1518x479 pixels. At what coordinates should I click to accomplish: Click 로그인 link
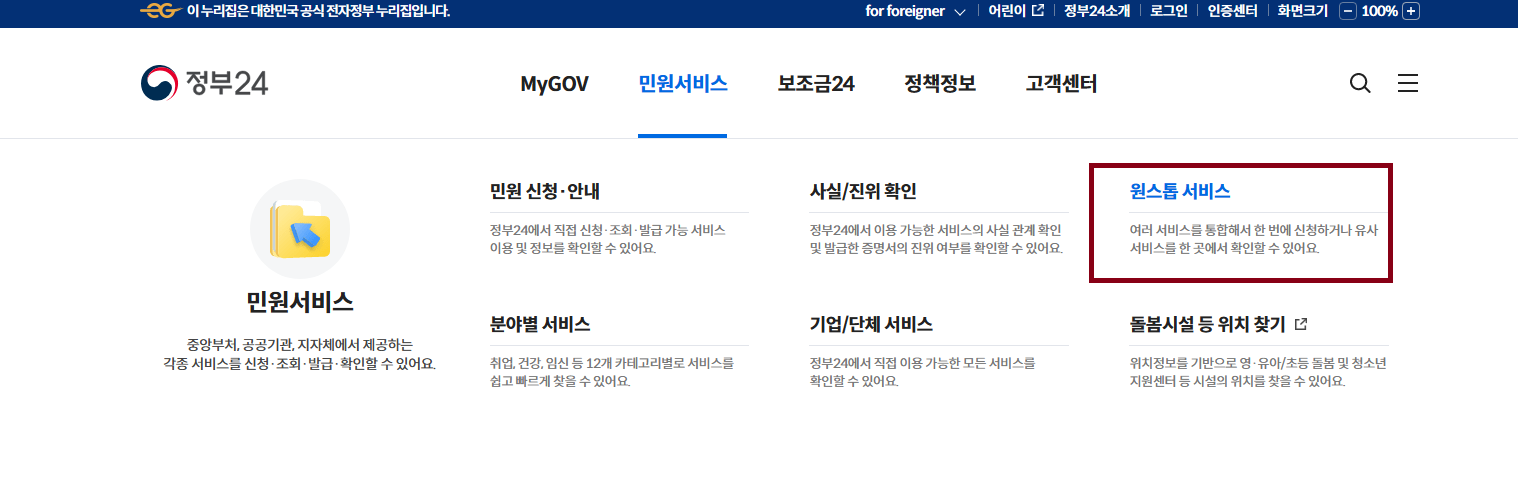(1168, 11)
